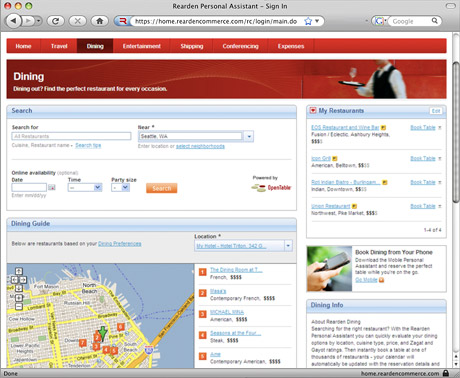Click the yellow badge beside Union Restaurant
460x378 pixels.
(x=354, y=206)
